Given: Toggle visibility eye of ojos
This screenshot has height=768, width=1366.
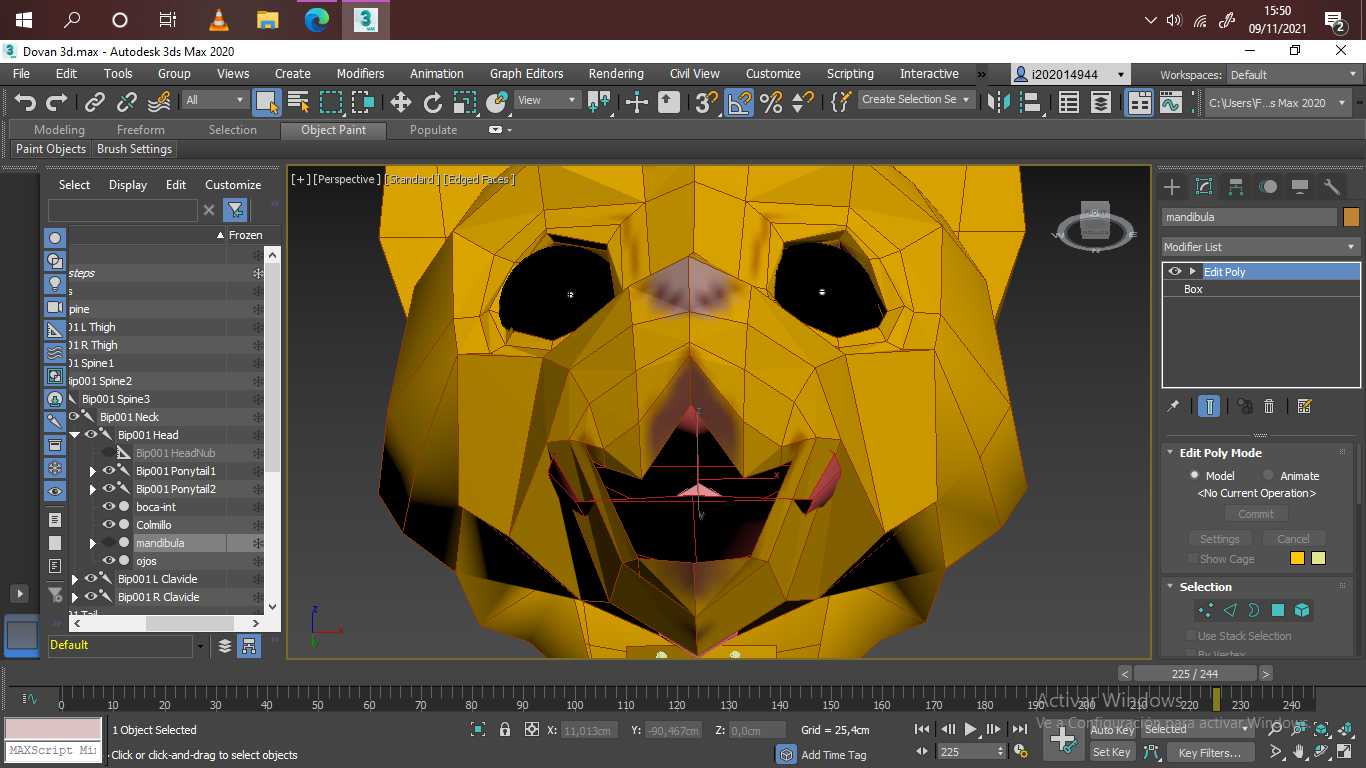Looking at the screenshot, I should tap(109, 561).
